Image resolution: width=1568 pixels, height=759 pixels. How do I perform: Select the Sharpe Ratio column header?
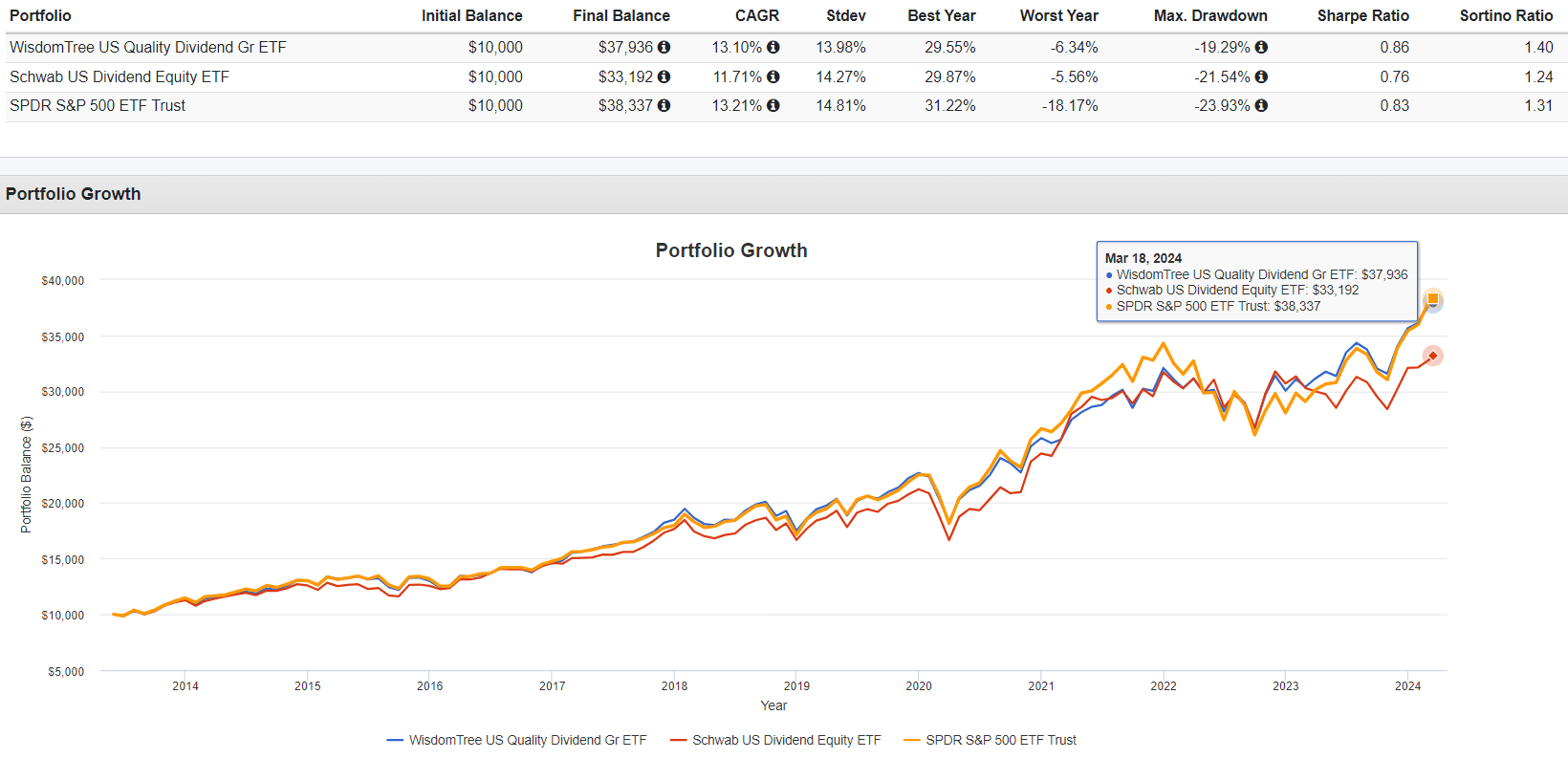pos(1362,15)
